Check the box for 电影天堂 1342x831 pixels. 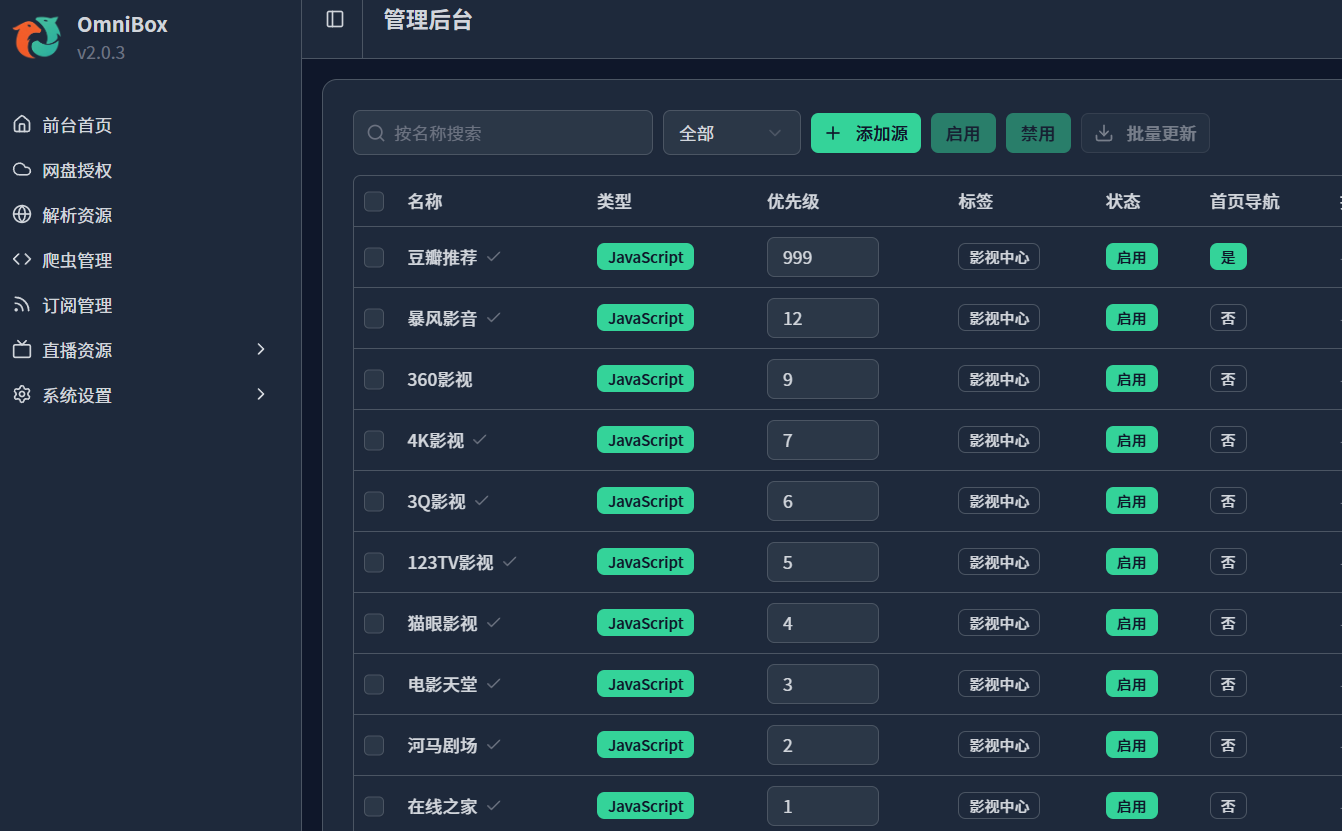pos(374,684)
